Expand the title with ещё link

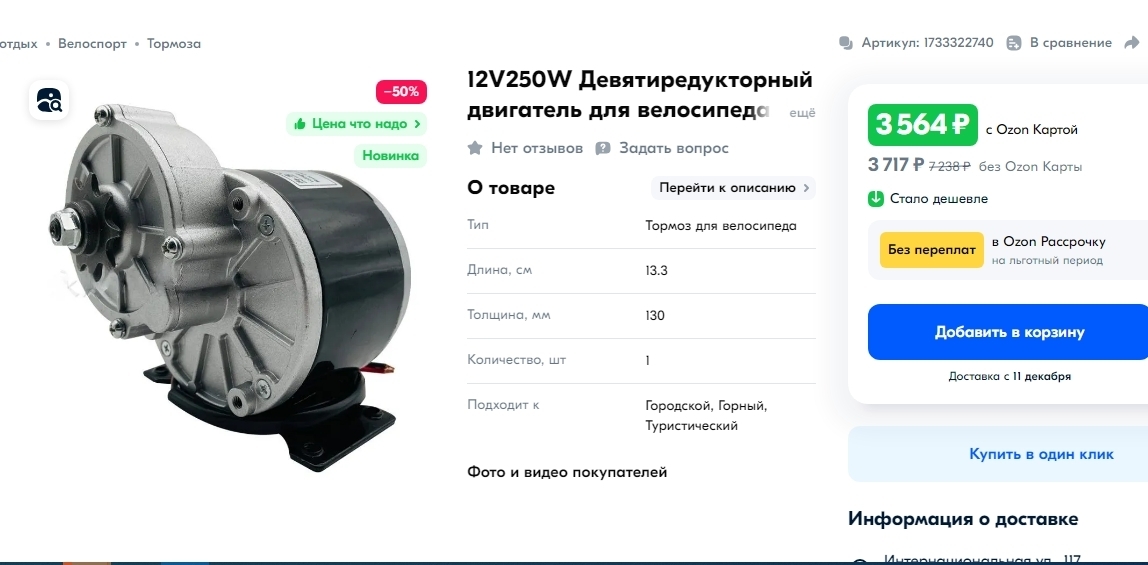802,113
